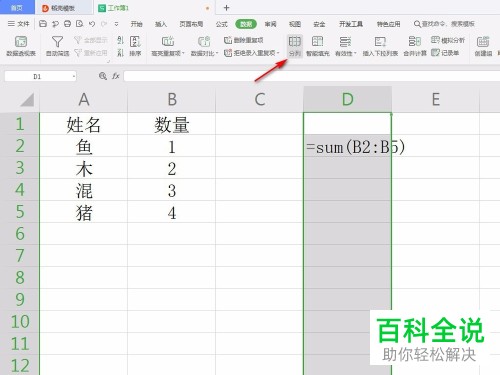
Task: Click the plus button to add tab
Action: coord(226,8)
